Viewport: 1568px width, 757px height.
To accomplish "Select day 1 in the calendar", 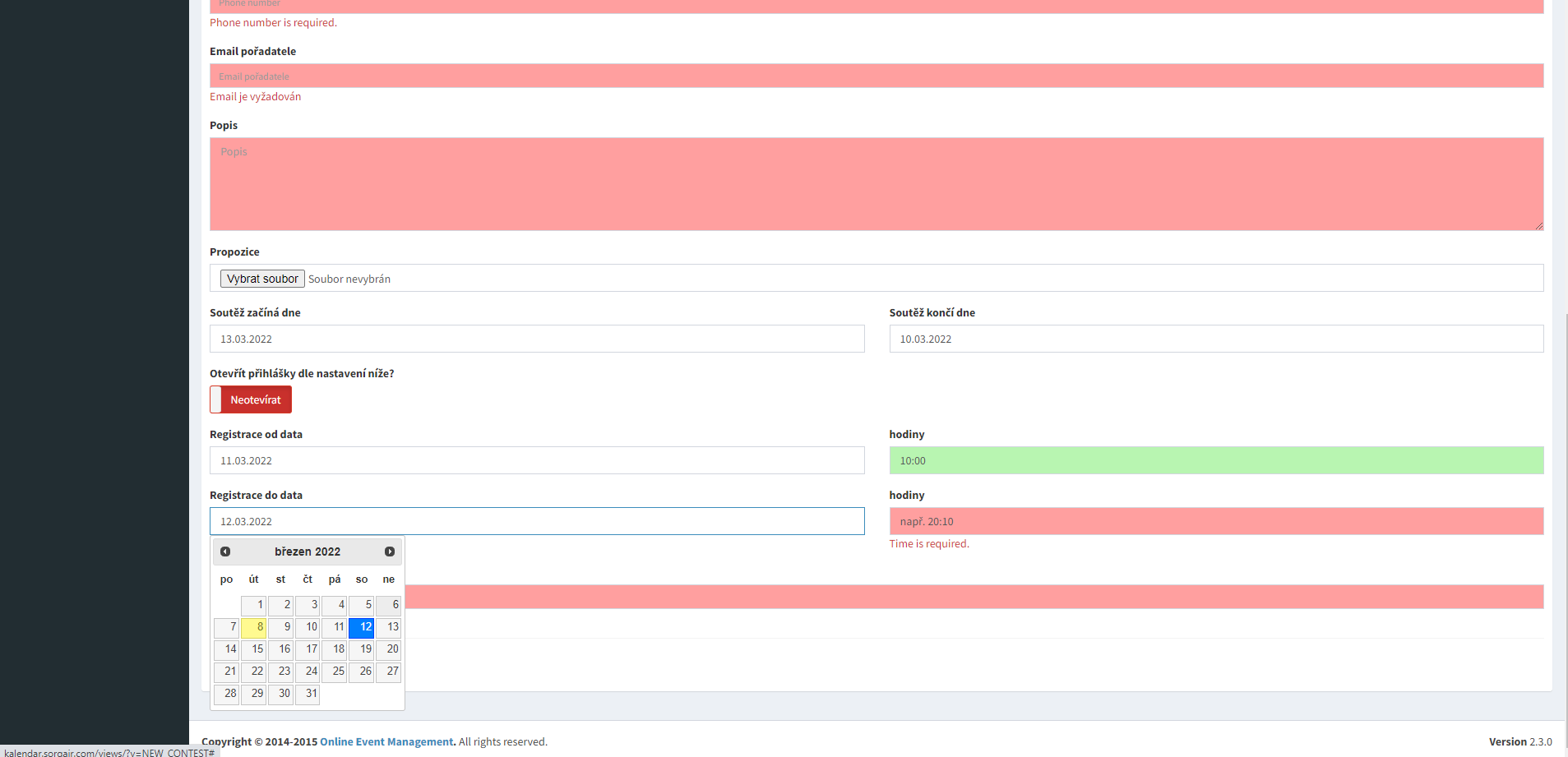I will point(254,606).
